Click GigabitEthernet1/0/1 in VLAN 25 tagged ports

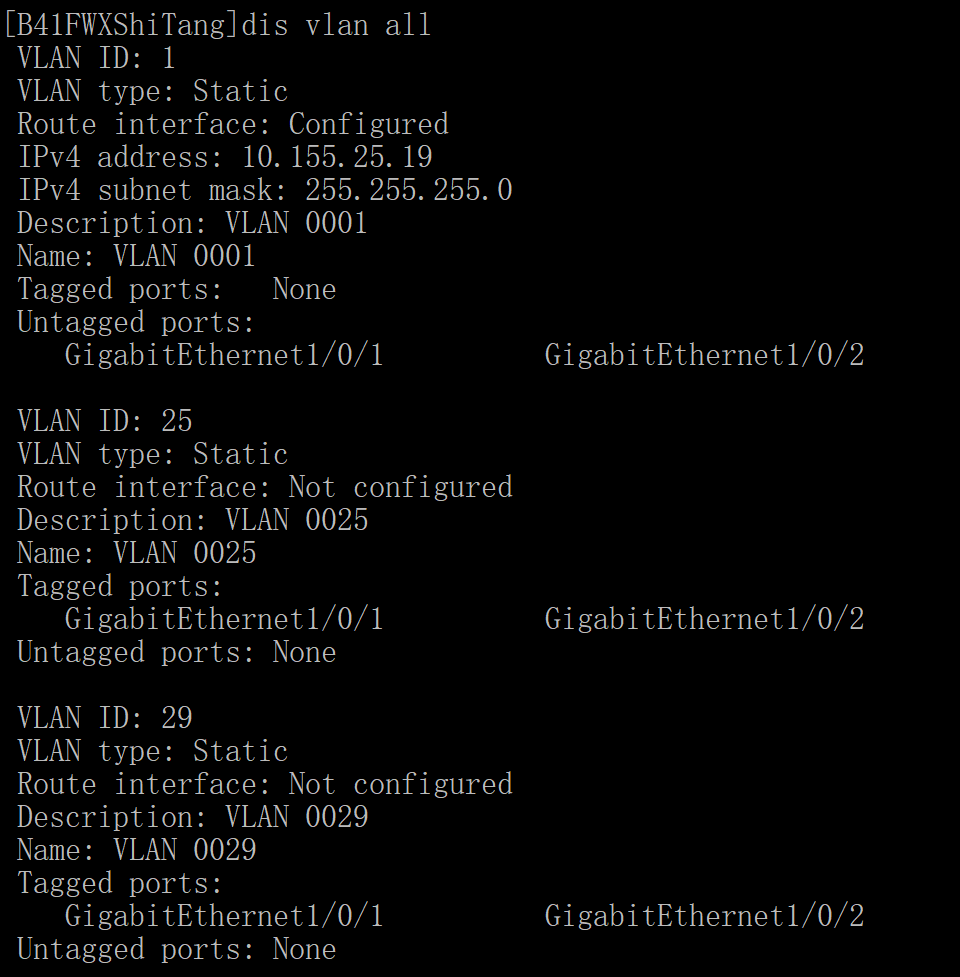224,619
